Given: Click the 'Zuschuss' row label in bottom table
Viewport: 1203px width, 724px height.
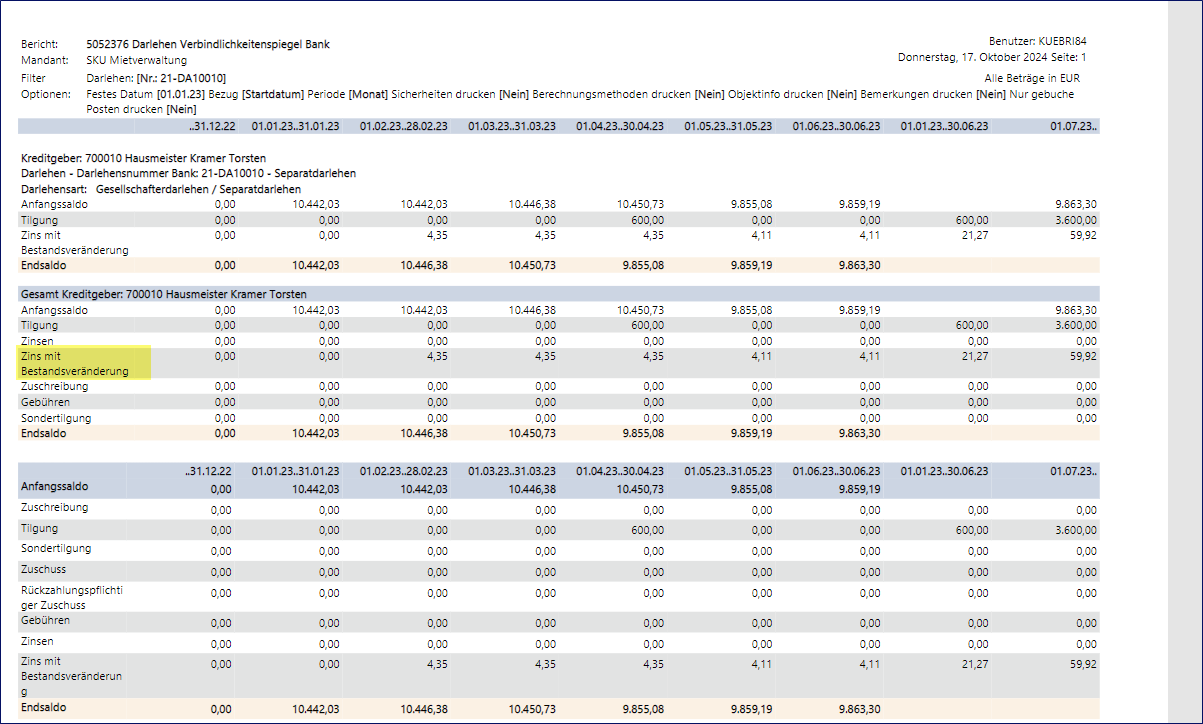Looking at the screenshot, I should 44,568.
